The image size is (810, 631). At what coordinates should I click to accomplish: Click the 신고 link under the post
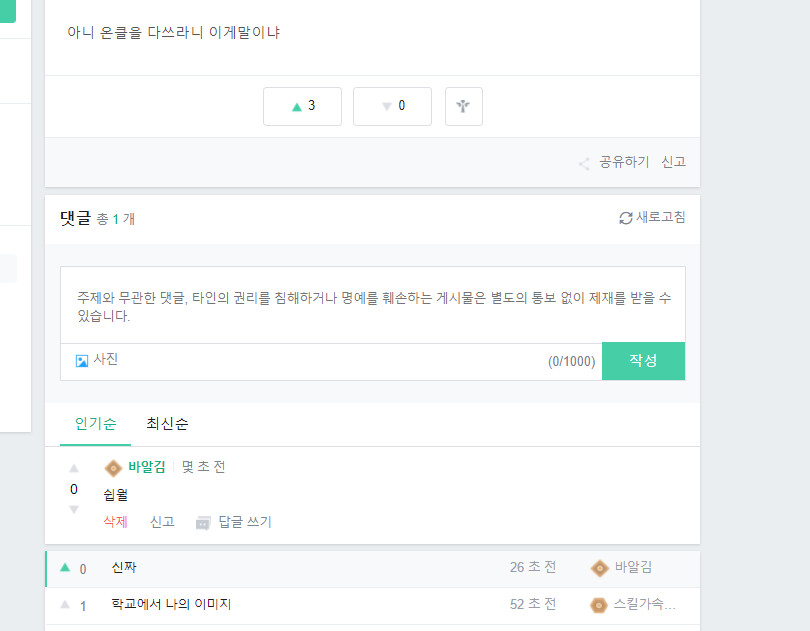[674, 162]
